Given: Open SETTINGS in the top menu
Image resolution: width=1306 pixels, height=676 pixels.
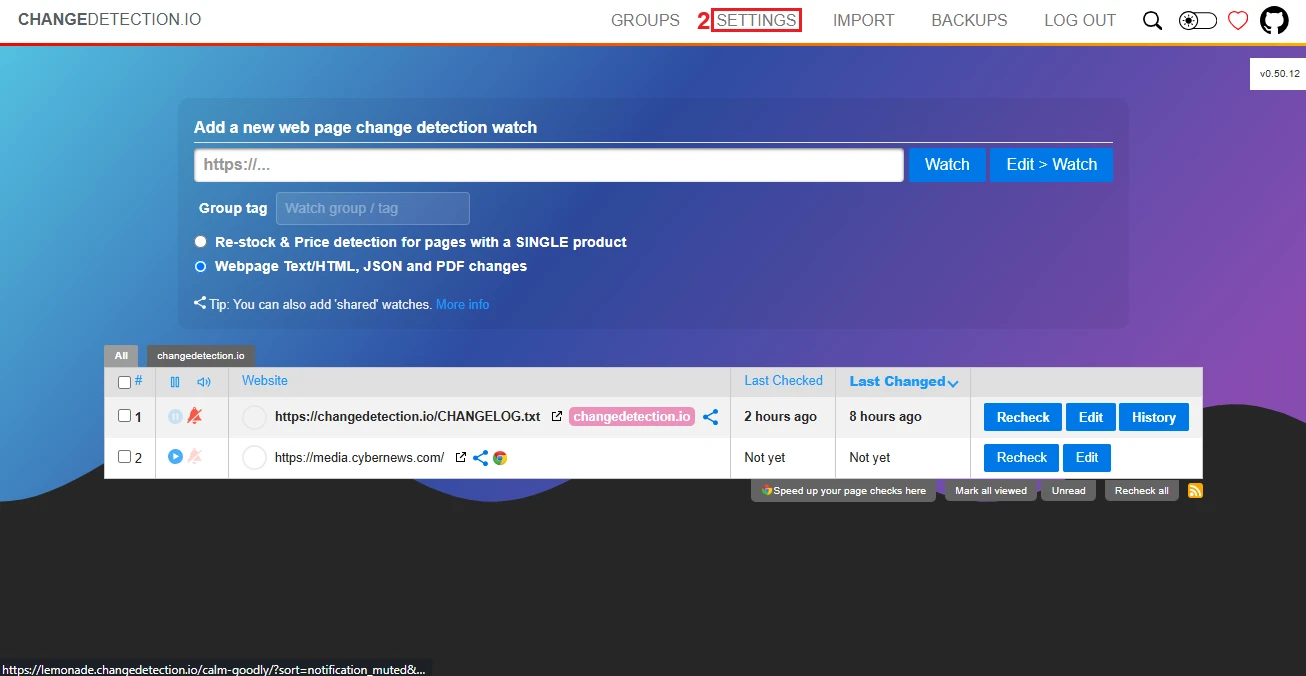Looking at the screenshot, I should click(x=756, y=20).
